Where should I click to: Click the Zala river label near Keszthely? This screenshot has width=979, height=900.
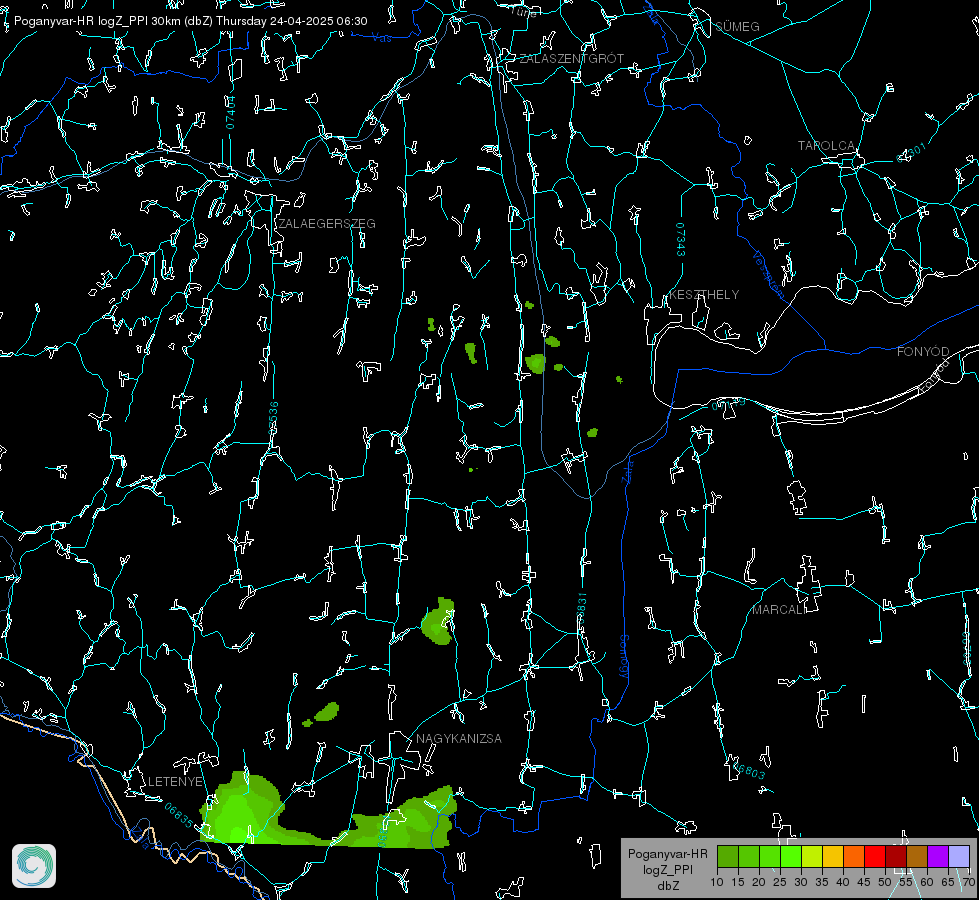pyautogui.click(x=628, y=470)
